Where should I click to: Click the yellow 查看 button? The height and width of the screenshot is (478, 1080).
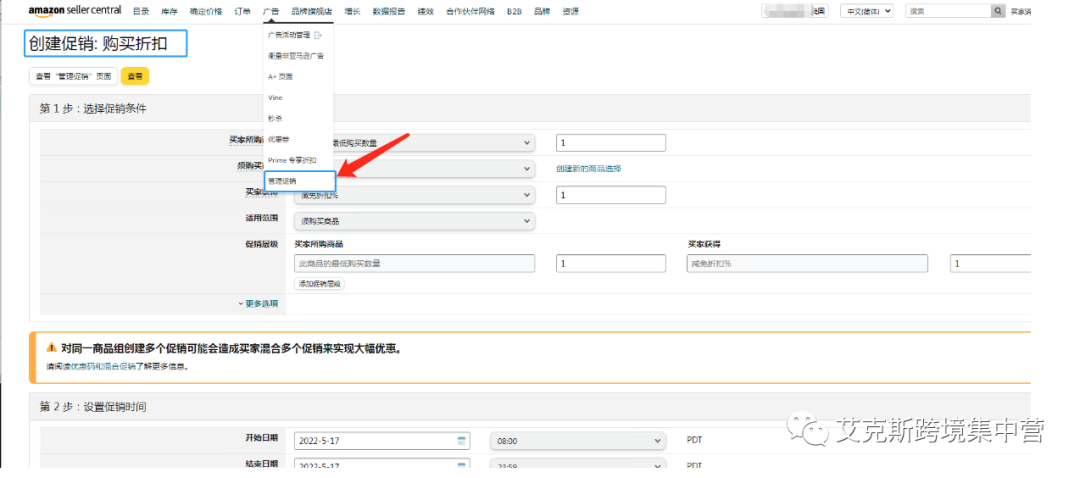click(x=135, y=76)
